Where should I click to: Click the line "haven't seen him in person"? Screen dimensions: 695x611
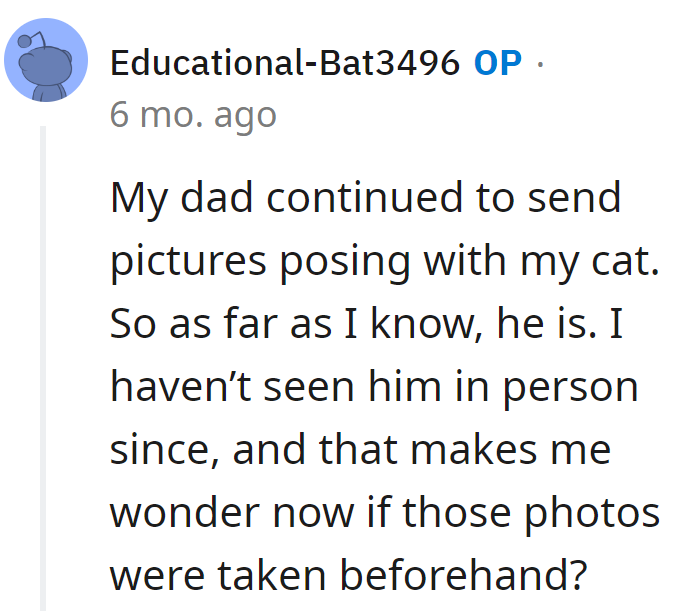click(x=374, y=387)
